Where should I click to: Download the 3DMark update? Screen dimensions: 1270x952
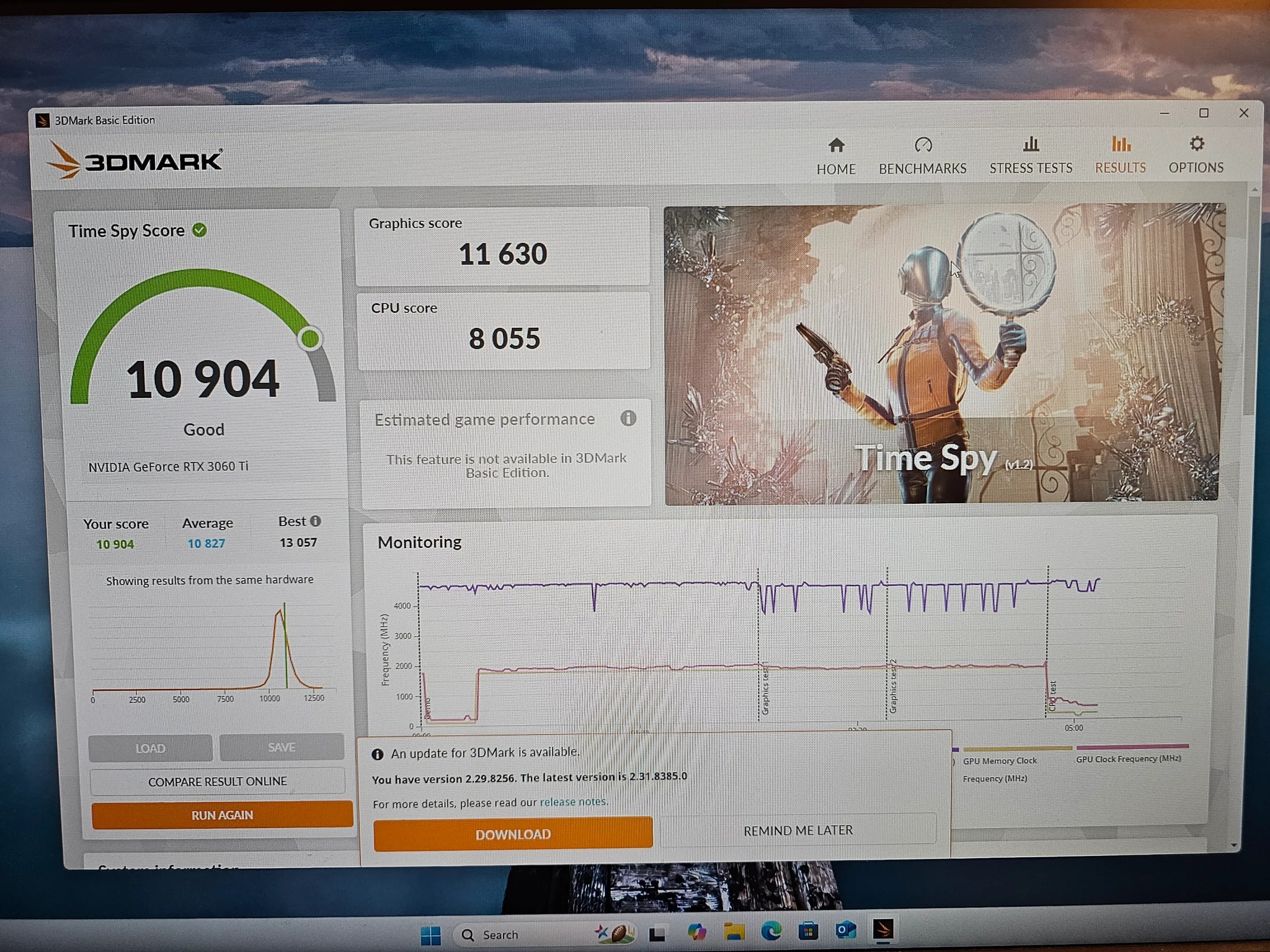pos(513,834)
